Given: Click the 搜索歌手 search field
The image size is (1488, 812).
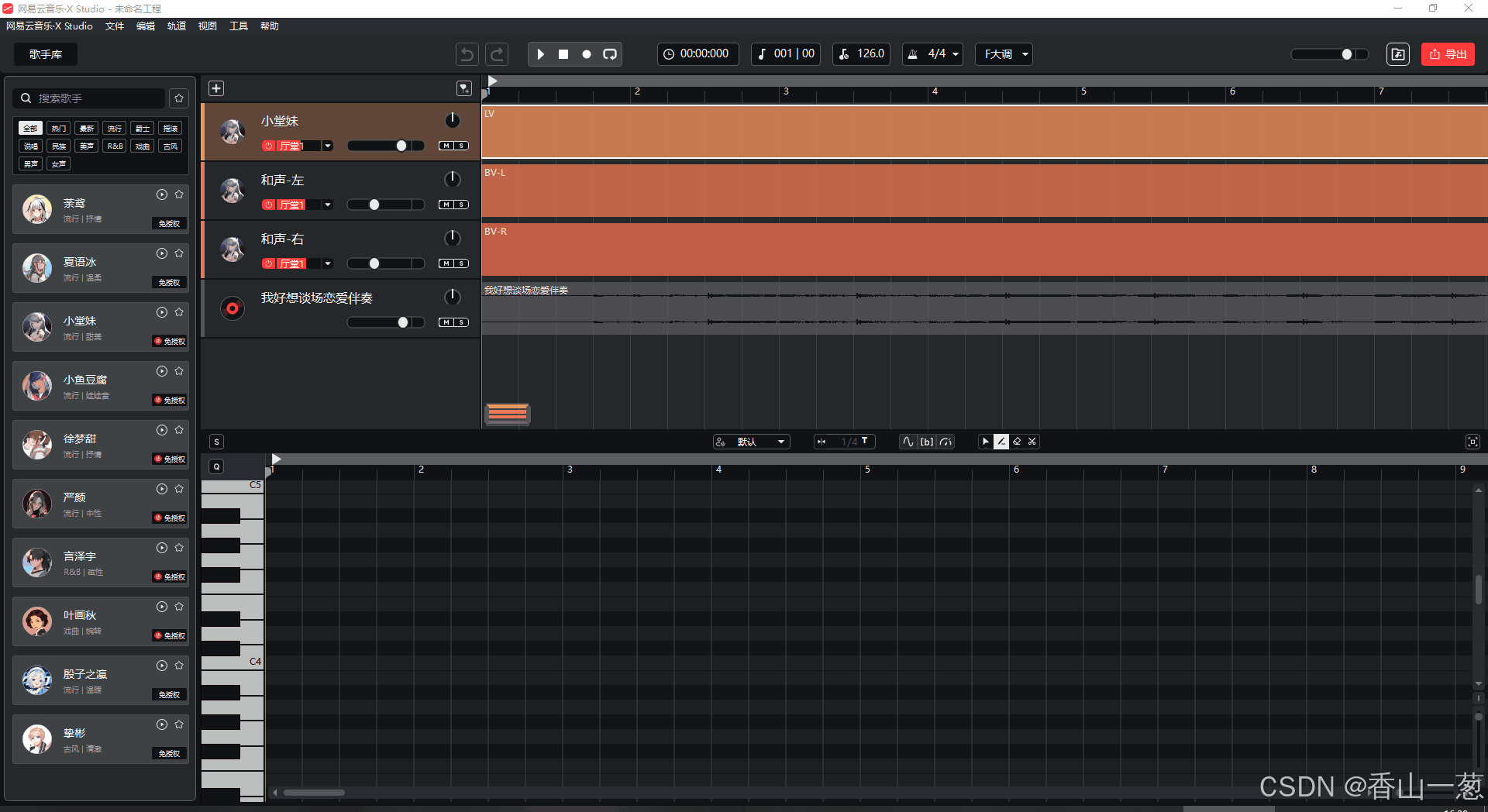Looking at the screenshot, I should pos(90,98).
